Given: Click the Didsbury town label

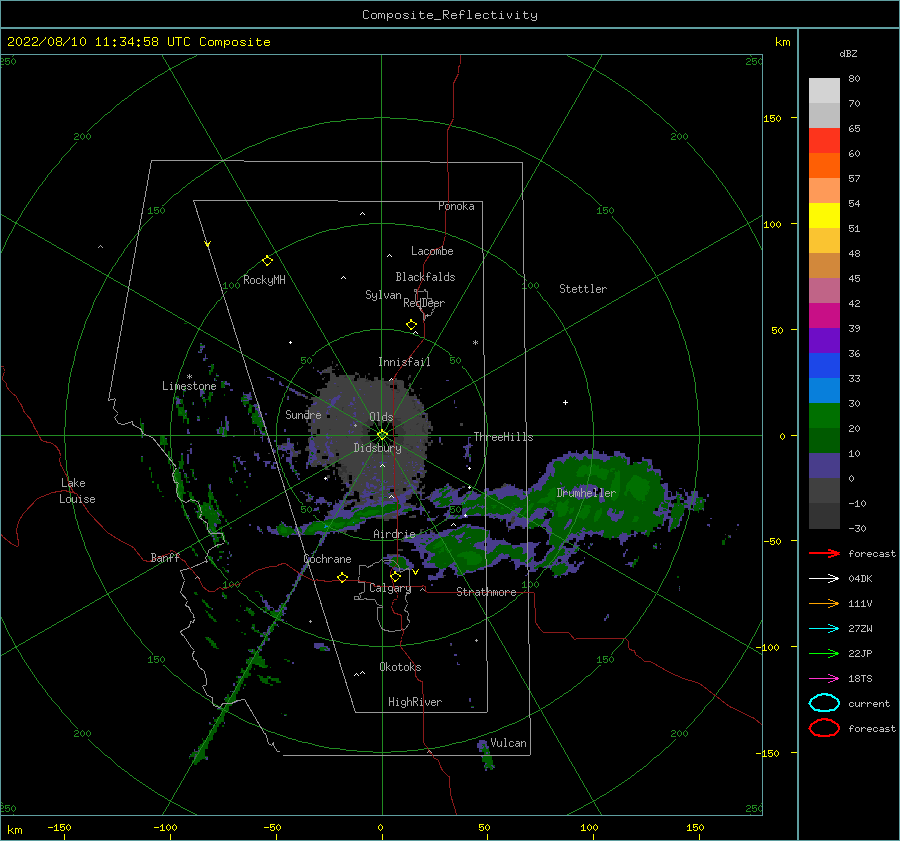Looking at the screenshot, I should (x=378, y=448).
